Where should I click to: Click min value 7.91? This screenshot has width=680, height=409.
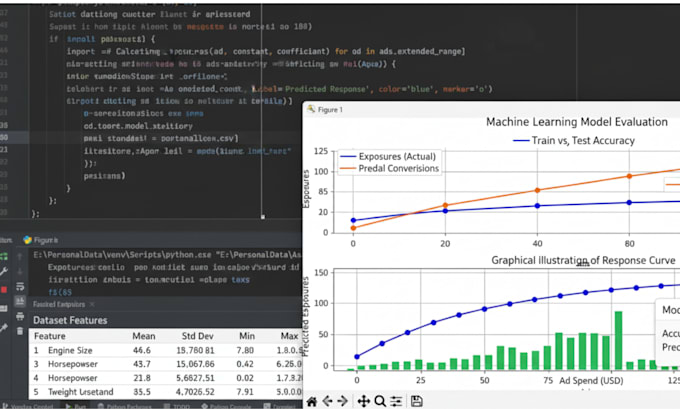pos(245,392)
